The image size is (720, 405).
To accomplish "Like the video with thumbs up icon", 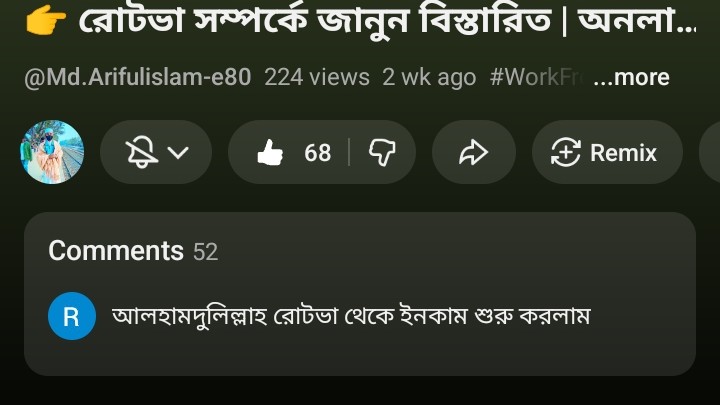I will pyautogui.click(x=270, y=152).
